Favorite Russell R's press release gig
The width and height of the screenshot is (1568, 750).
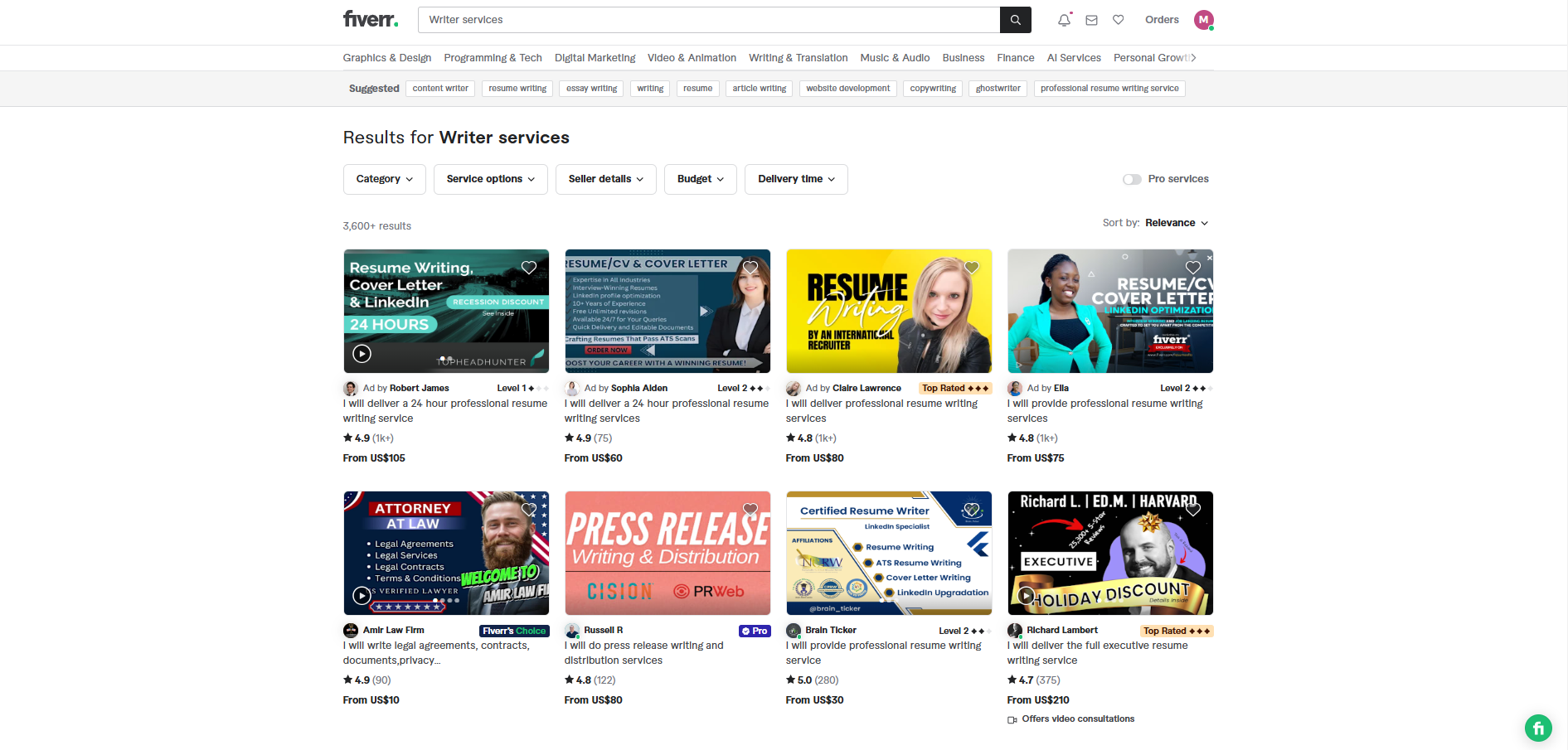(750, 510)
